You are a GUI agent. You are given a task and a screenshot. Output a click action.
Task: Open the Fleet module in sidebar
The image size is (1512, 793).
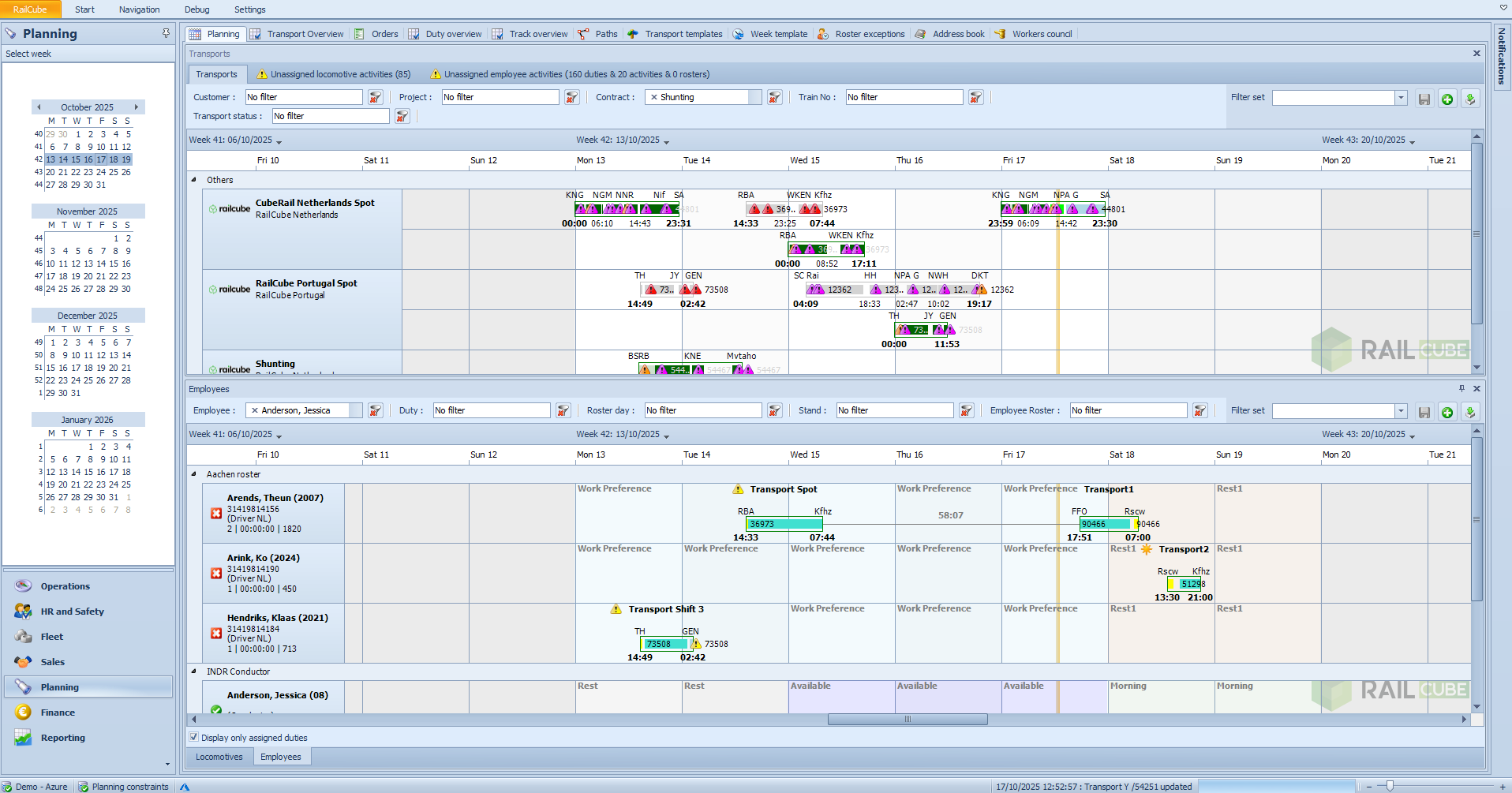pyautogui.click(x=51, y=637)
